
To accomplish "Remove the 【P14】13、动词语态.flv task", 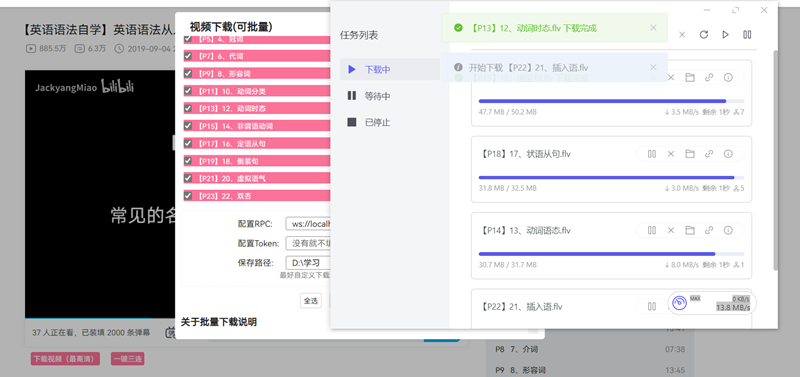I will (x=671, y=230).
